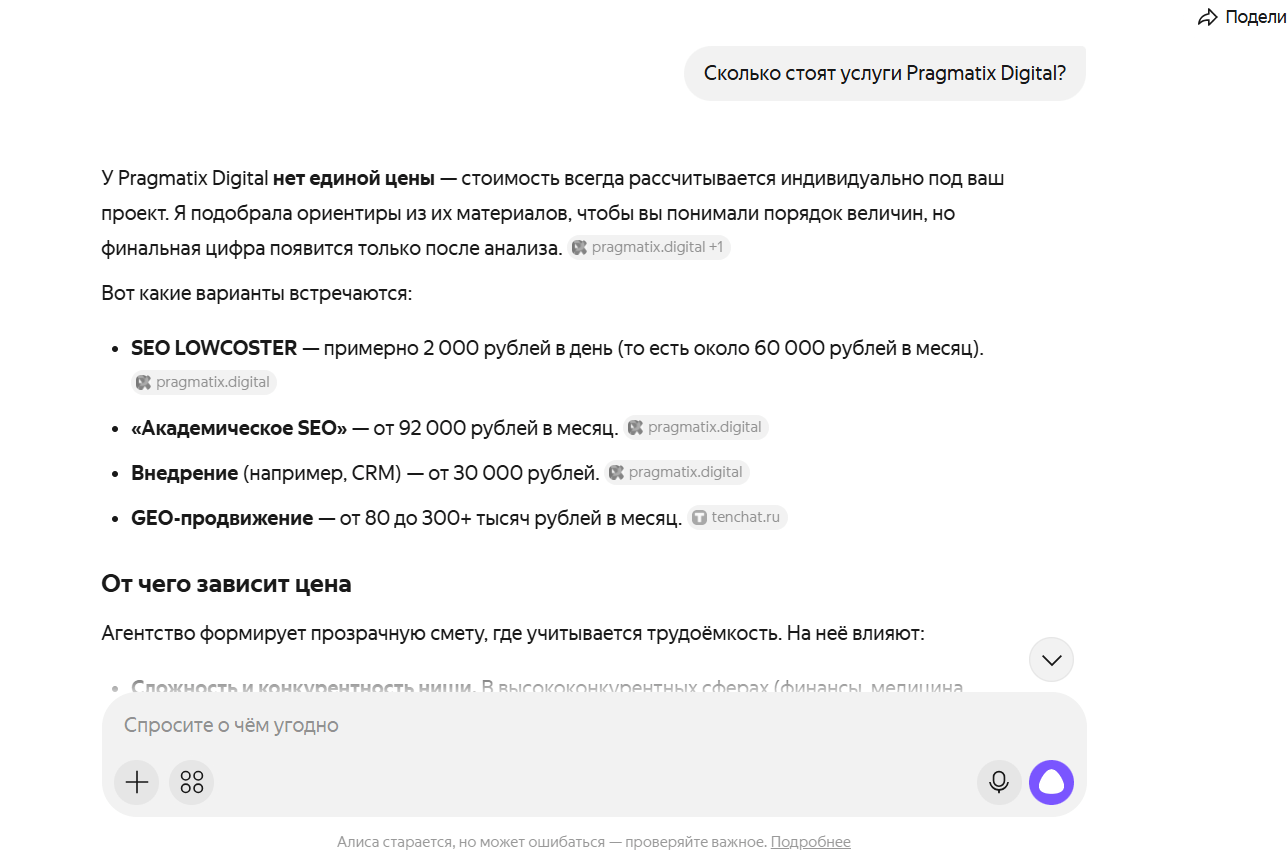Click the plus attach icon
Viewport: 1287px width, 866px height.
pos(137,782)
